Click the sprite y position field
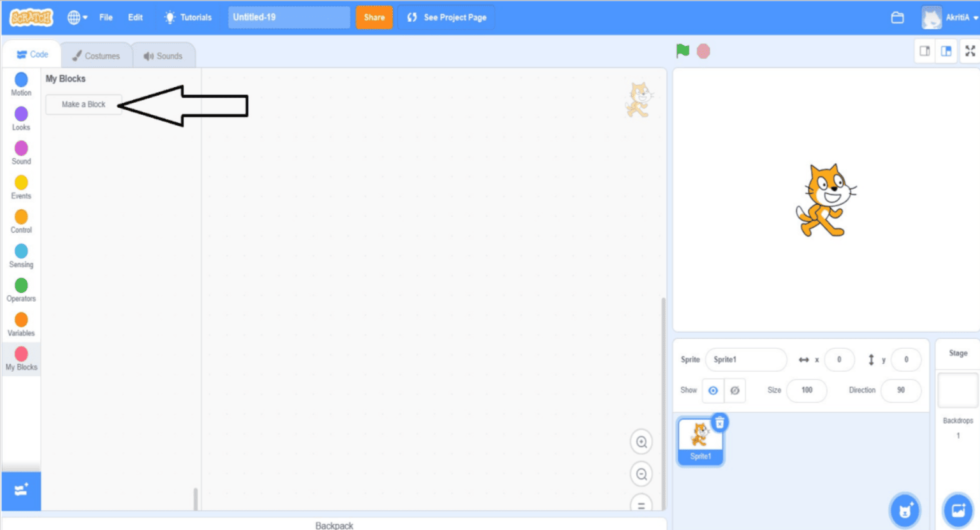Image resolution: width=980 pixels, height=530 pixels. point(906,359)
